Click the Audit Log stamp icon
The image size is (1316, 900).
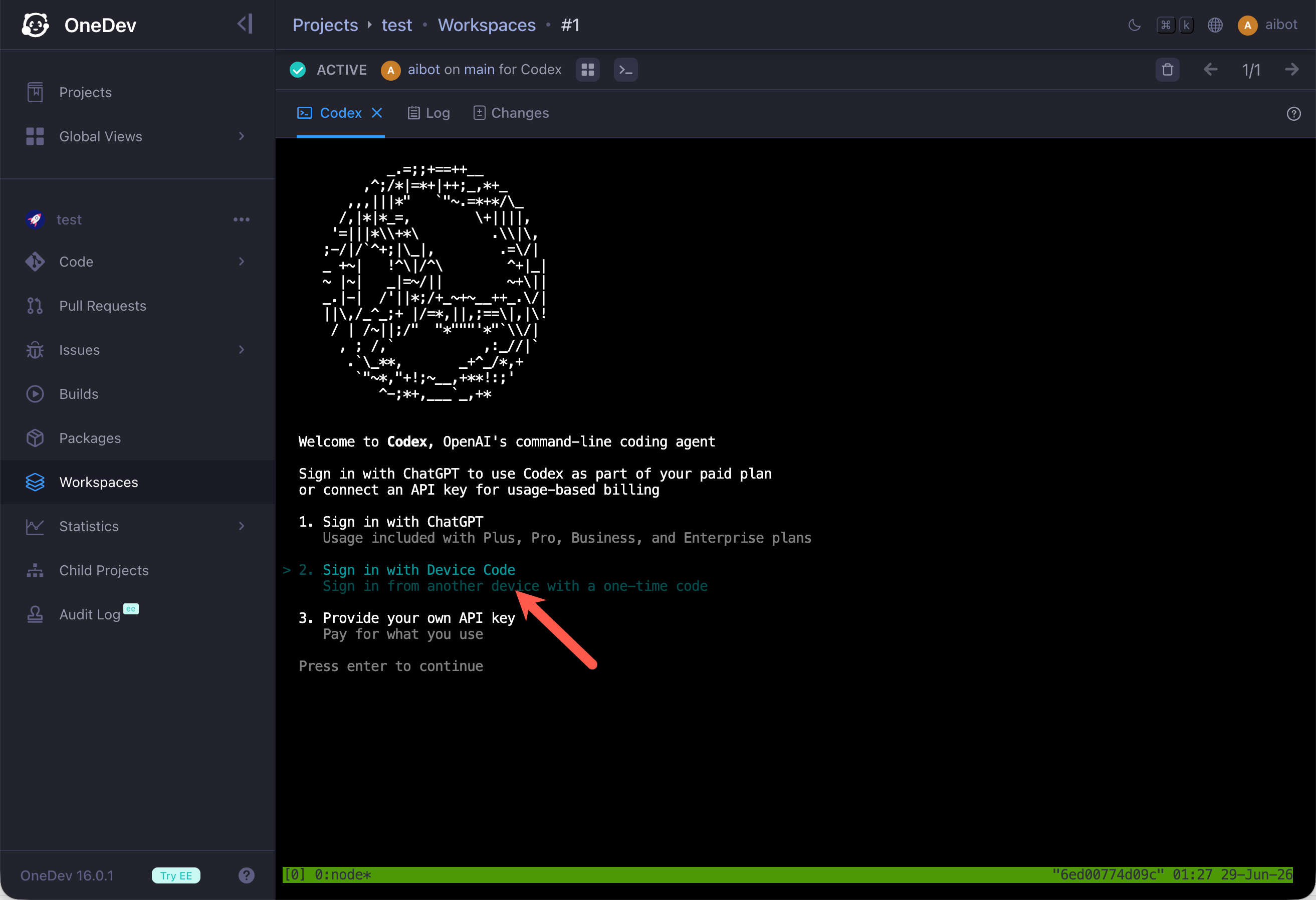point(35,615)
